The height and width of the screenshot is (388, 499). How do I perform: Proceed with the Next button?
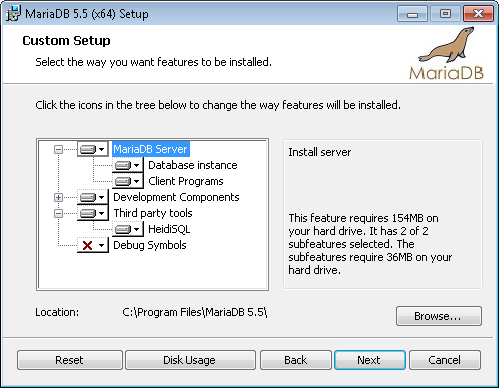[x=370, y=360]
